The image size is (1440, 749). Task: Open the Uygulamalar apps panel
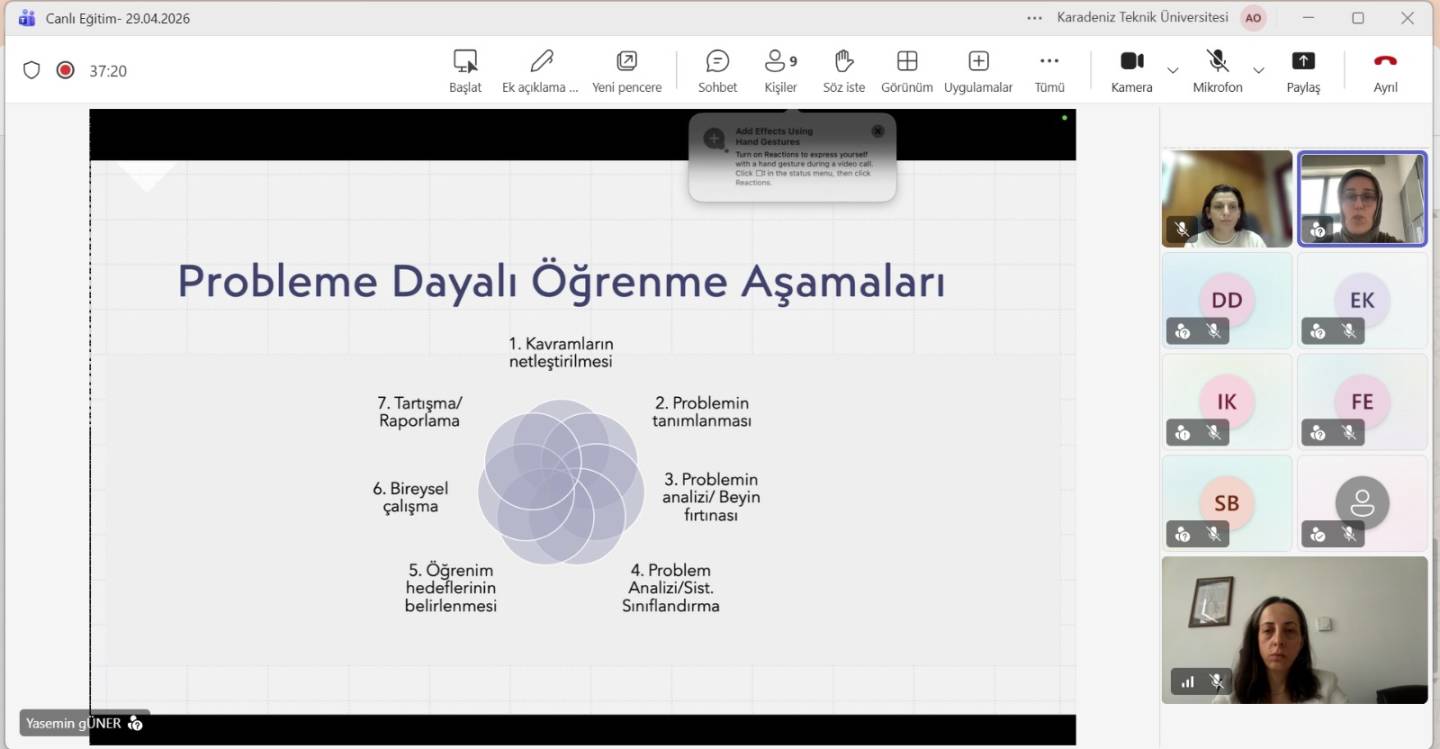tap(978, 70)
